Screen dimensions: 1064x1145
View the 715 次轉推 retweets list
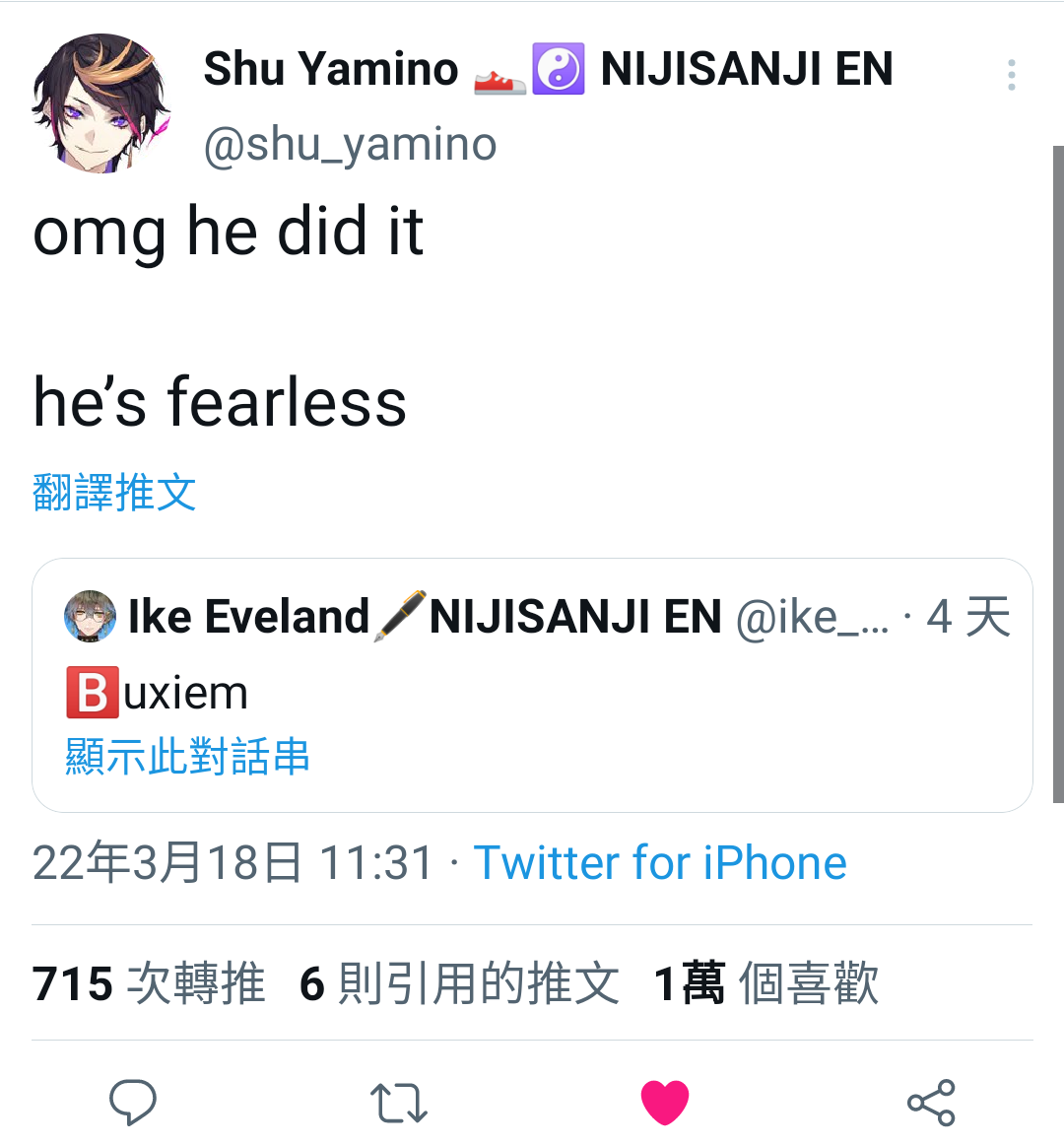pos(149,982)
